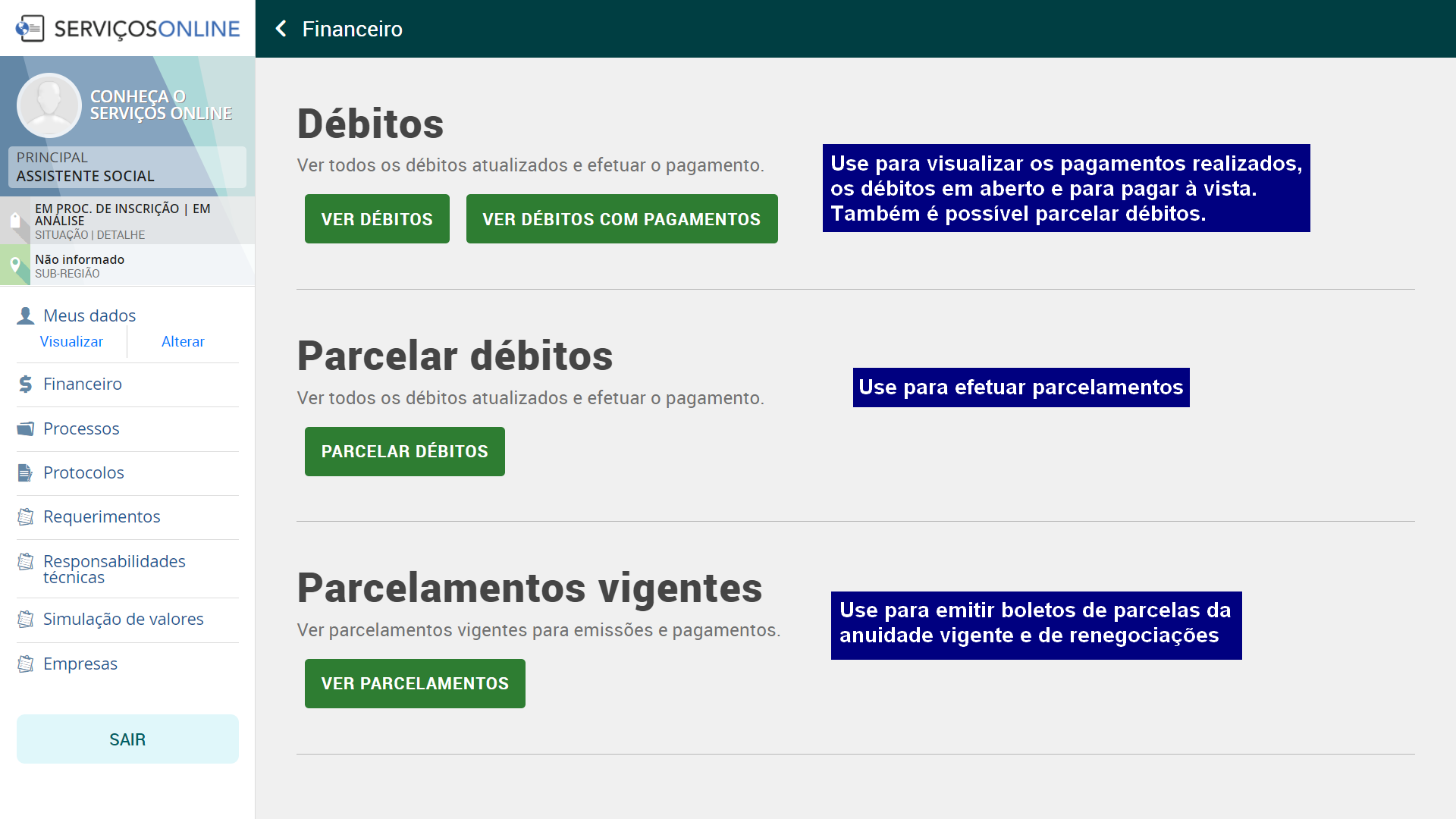The image size is (1456, 819).
Task: Click the Parcelar débitos section heading
Action: [x=455, y=356]
